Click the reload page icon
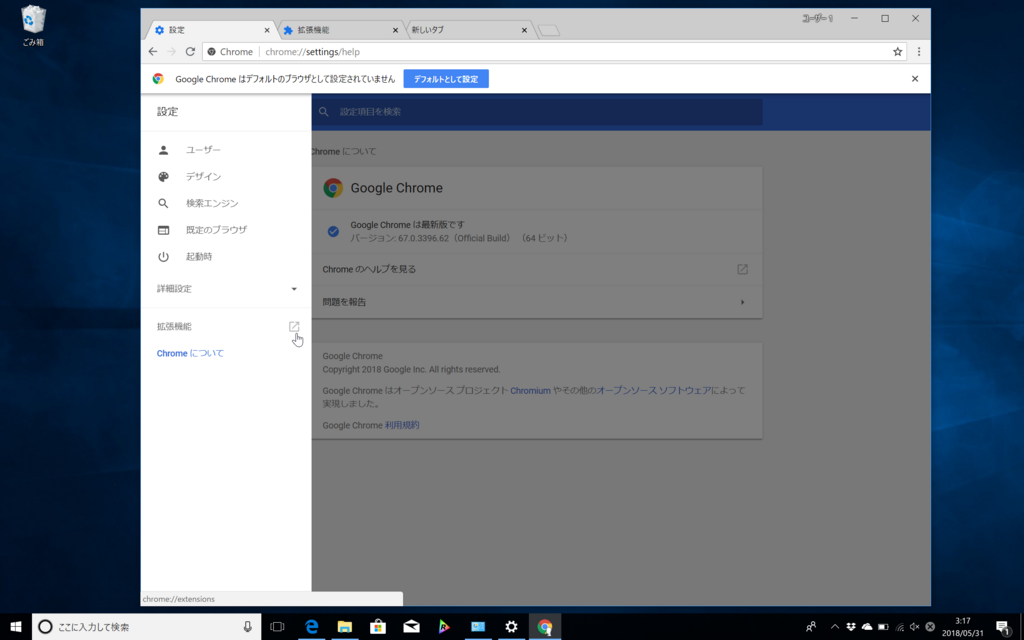Viewport: 1024px width, 640px height. (x=190, y=52)
